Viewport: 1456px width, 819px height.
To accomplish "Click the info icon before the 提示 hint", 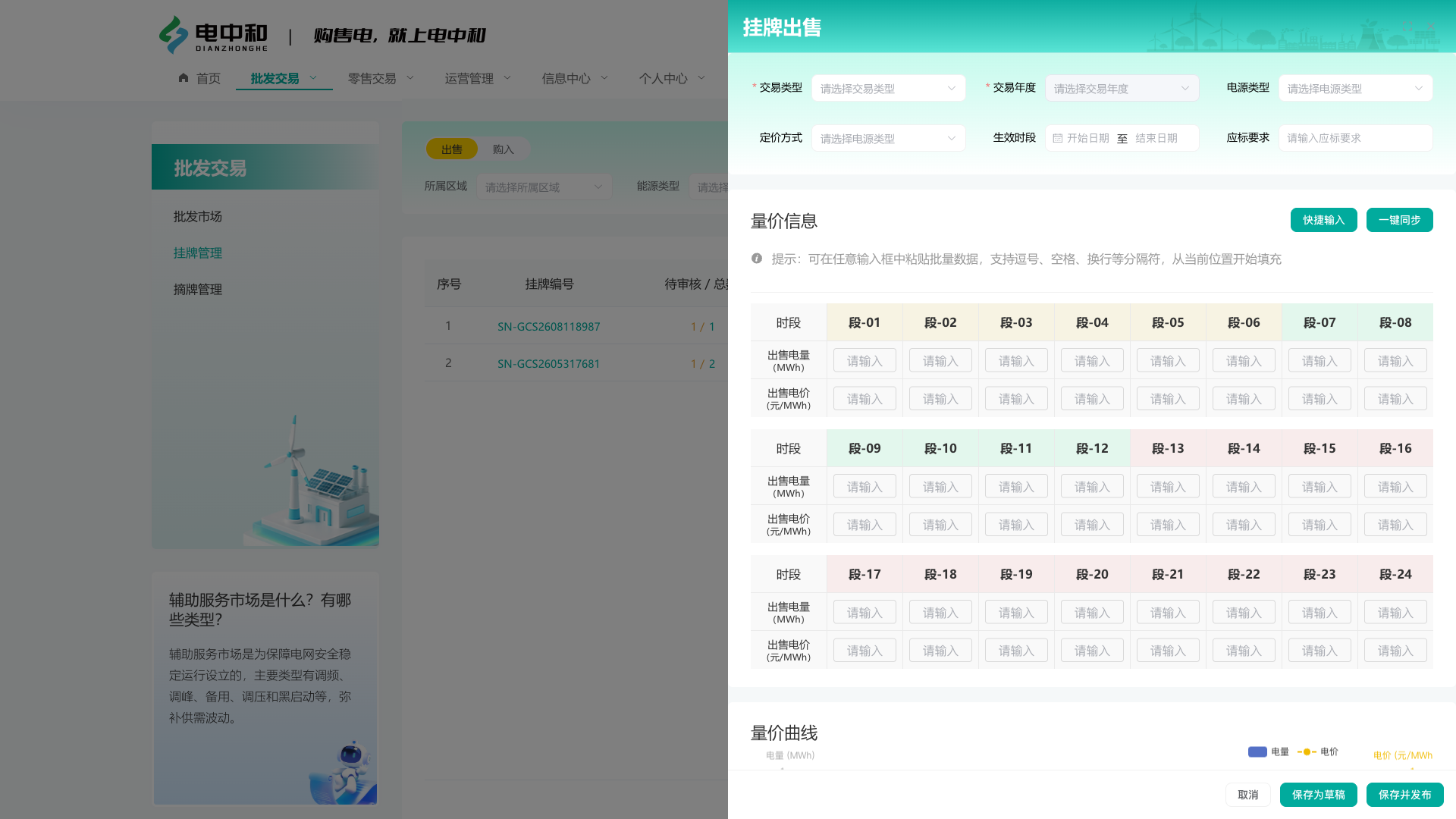I will pyautogui.click(x=757, y=259).
